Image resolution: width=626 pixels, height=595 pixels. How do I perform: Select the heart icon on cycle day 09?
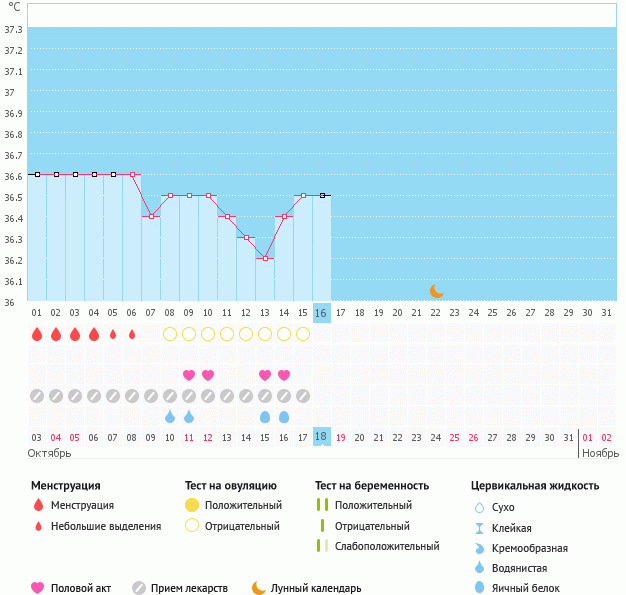click(x=189, y=375)
